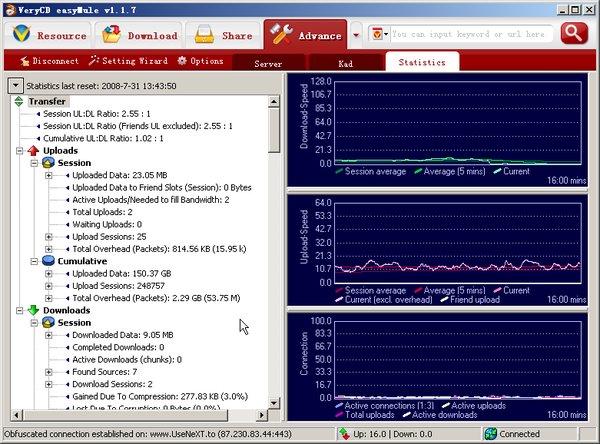Click the easyMule title bar app icon
The height and width of the screenshot is (444, 600).
[10, 10]
